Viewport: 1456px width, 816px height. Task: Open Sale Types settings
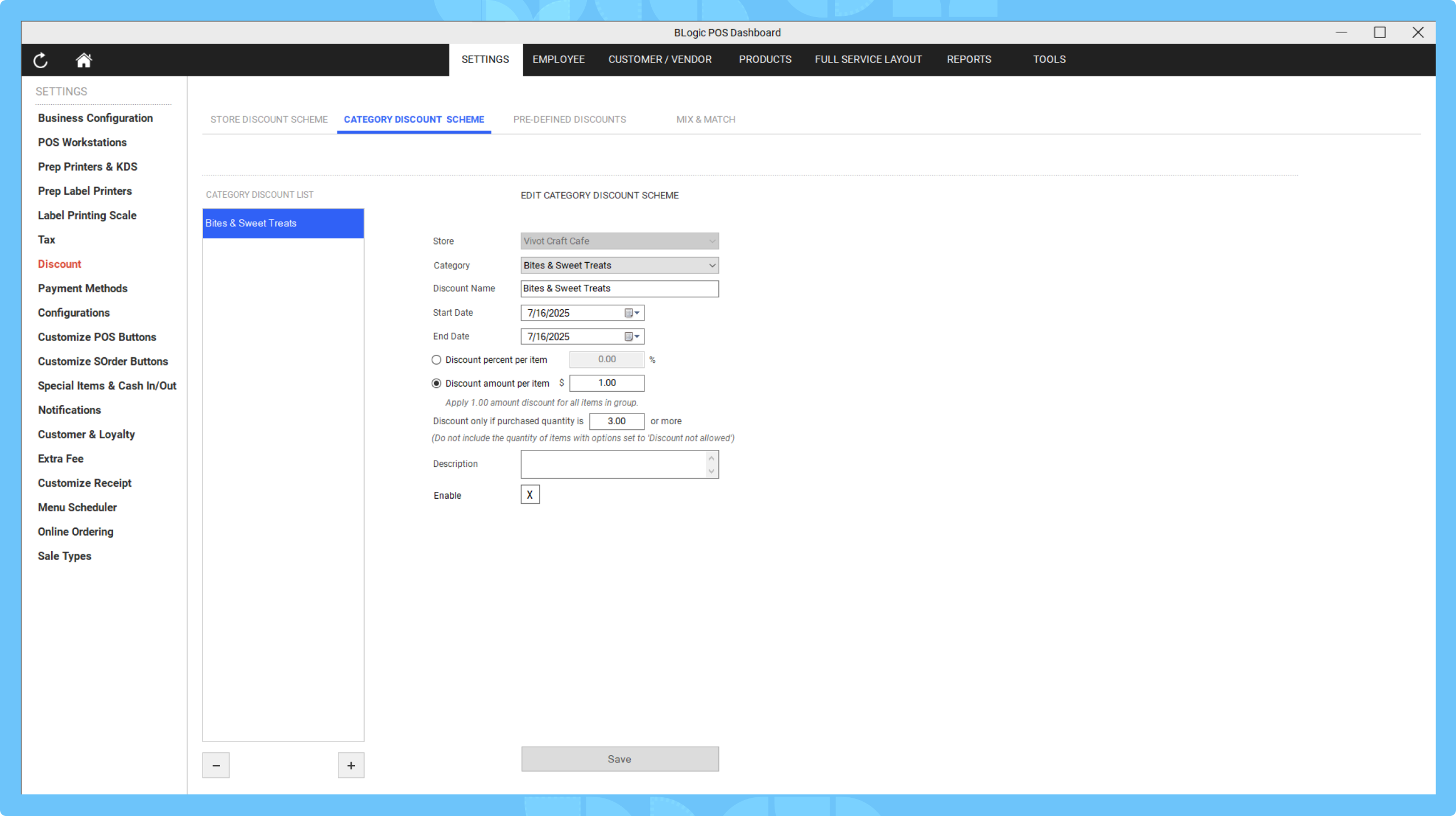click(64, 556)
